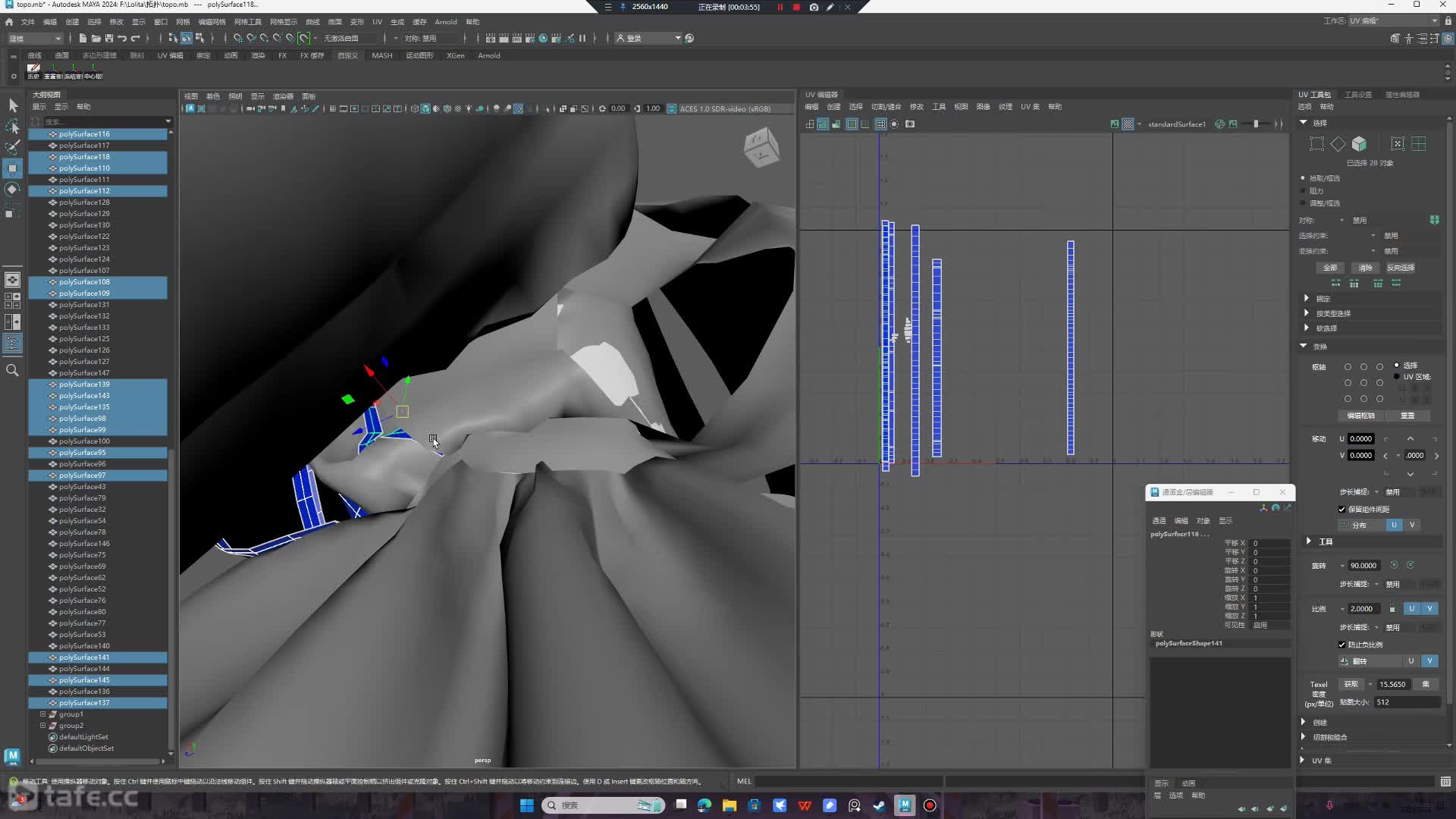The height and width of the screenshot is (819, 1456).
Task: Choose the UV region pivot radio button
Action: [1397, 377]
